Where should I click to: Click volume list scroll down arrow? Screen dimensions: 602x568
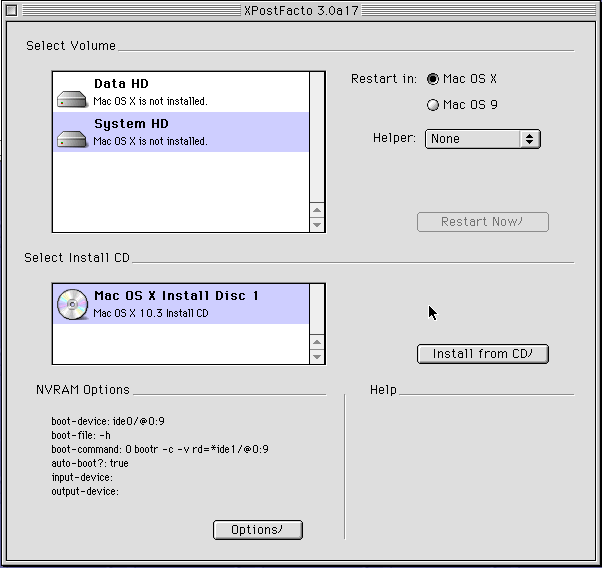click(x=317, y=225)
